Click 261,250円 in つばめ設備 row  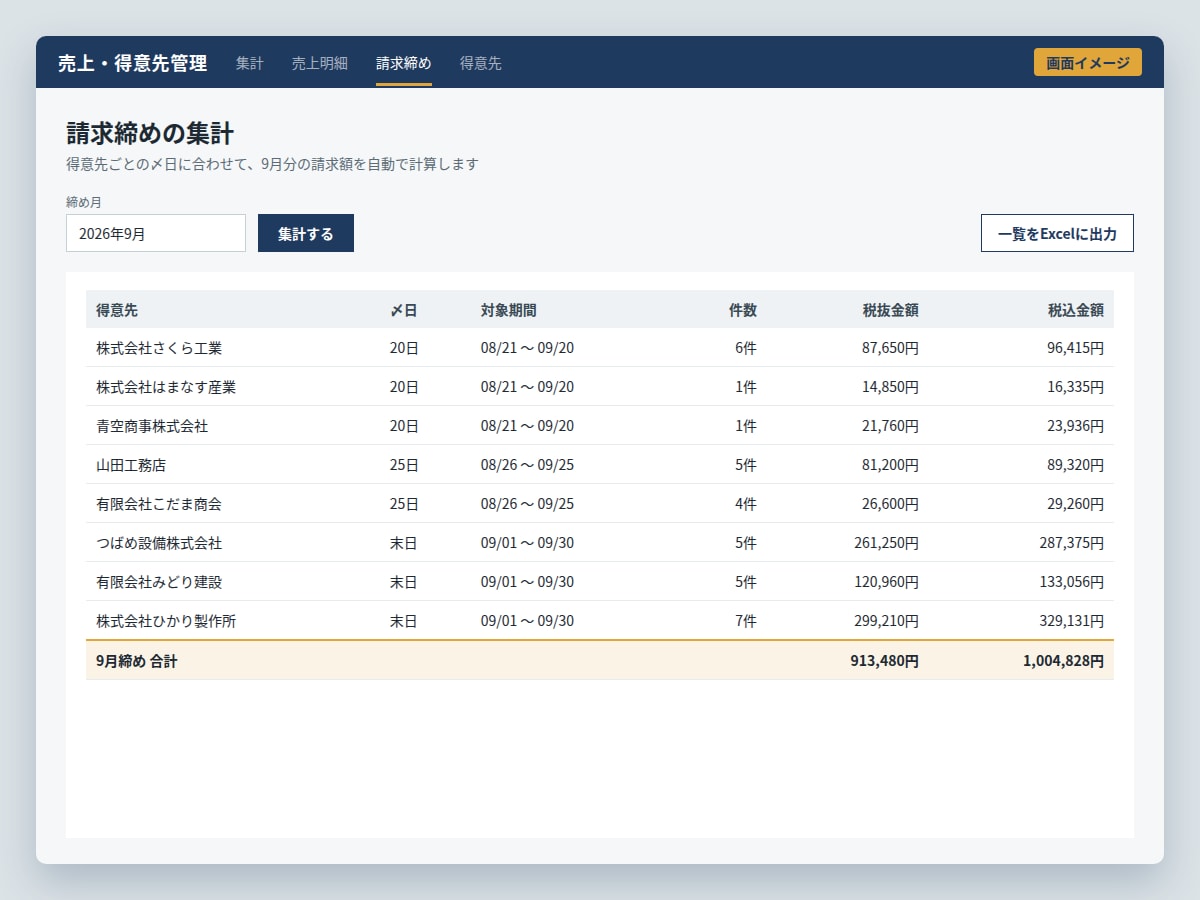pos(887,543)
